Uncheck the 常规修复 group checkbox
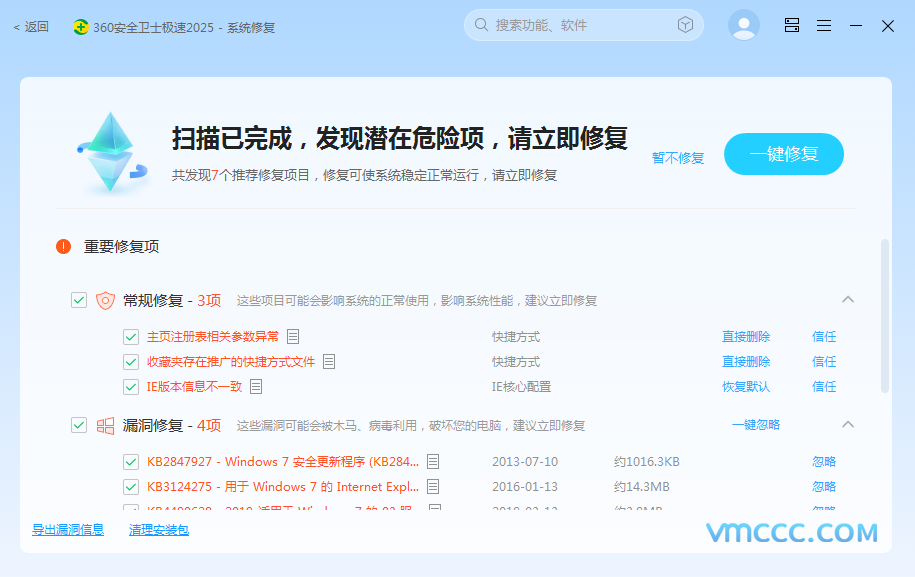The image size is (915, 577). (x=79, y=300)
